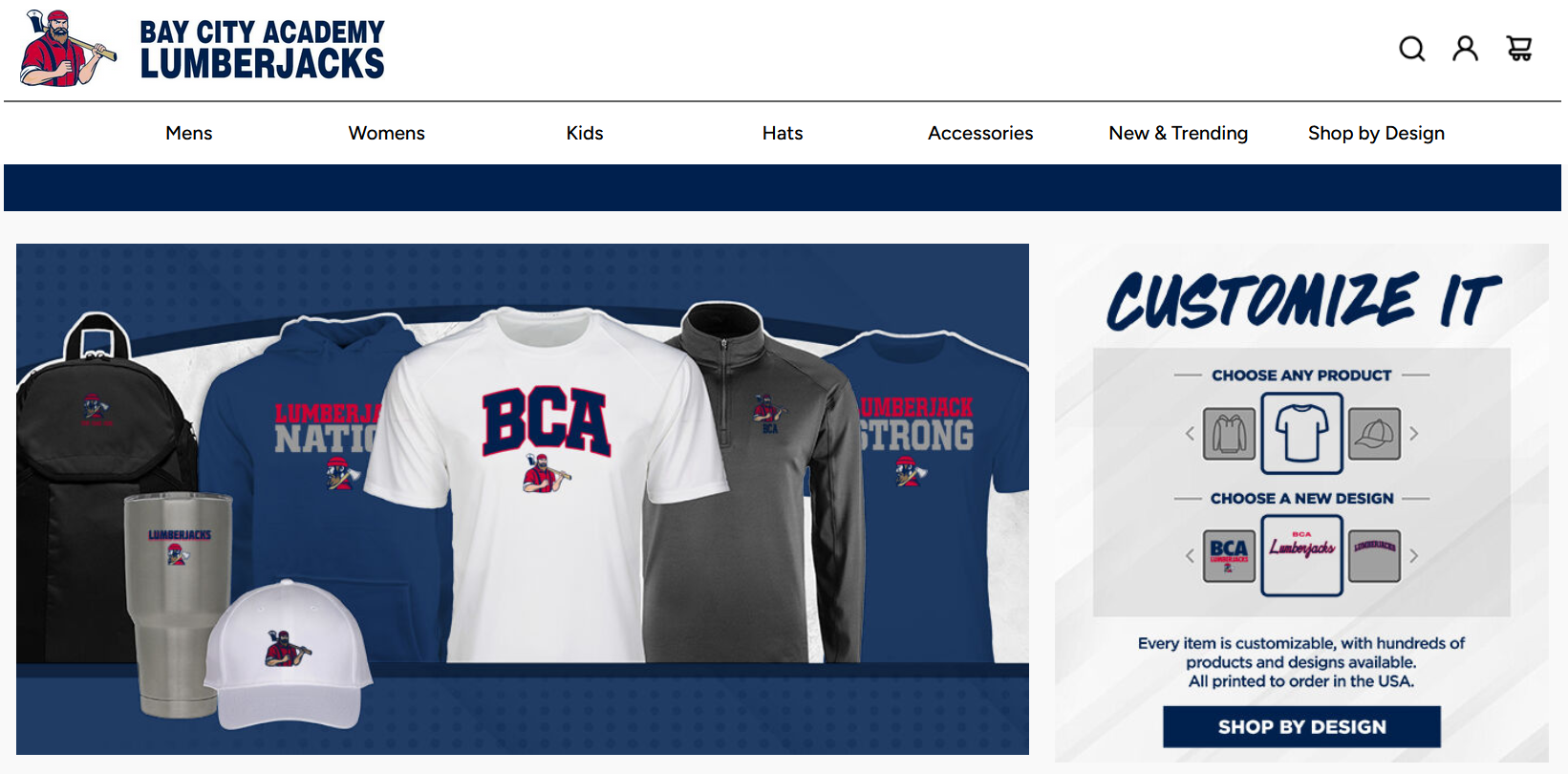Click the user account icon
Screen dimensions: 1568x774
[1465, 49]
